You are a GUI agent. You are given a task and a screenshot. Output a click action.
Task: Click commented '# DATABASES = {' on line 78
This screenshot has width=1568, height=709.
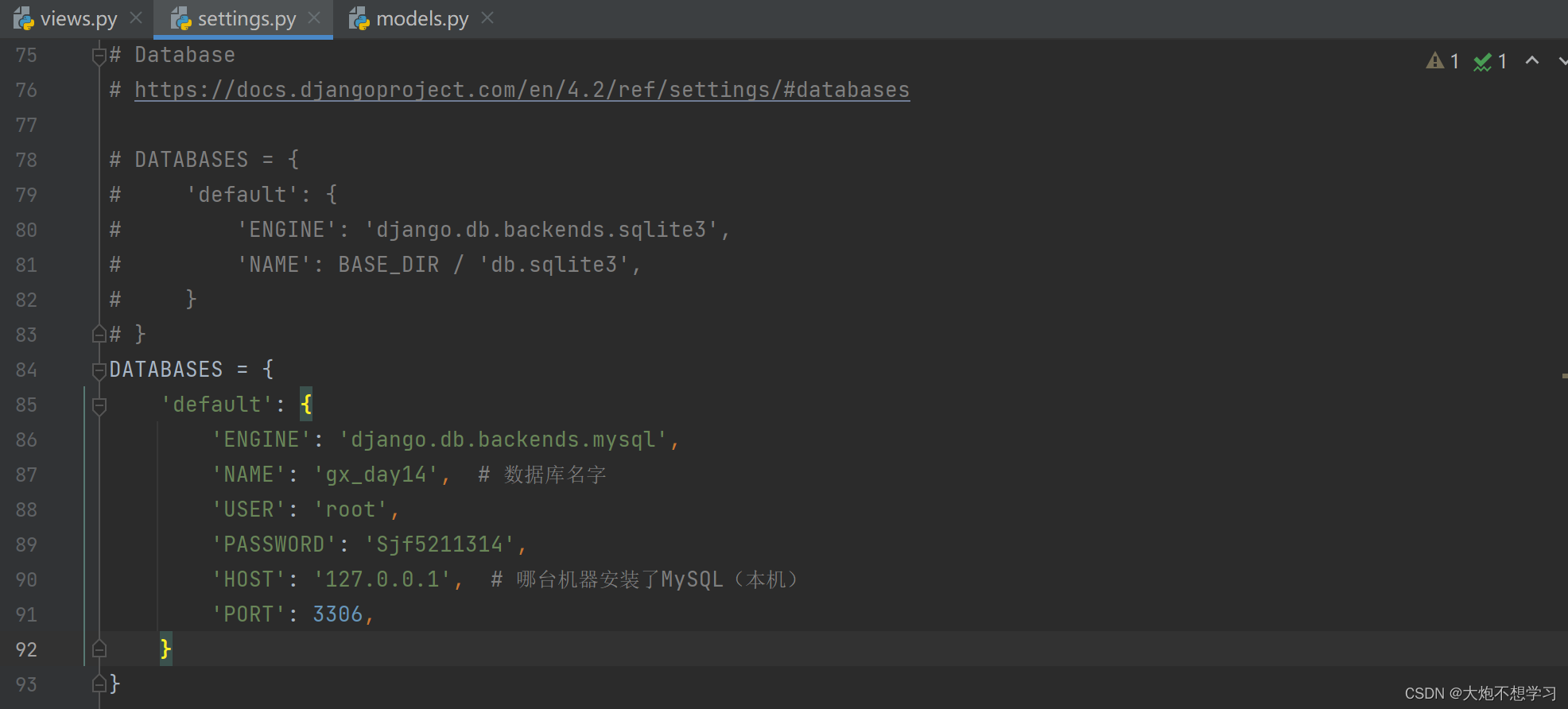(x=204, y=160)
